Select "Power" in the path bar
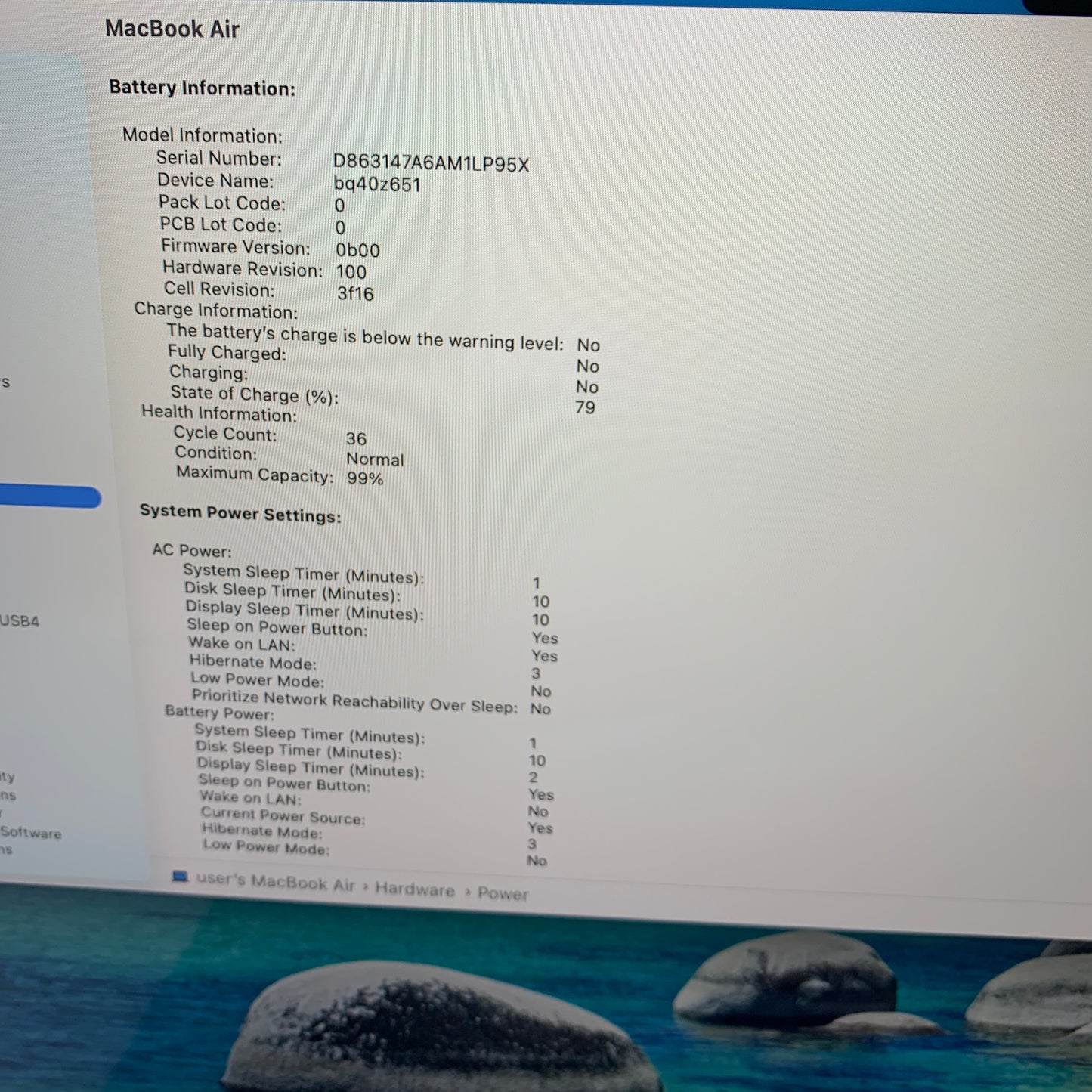The height and width of the screenshot is (1092, 1092). pos(503,893)
